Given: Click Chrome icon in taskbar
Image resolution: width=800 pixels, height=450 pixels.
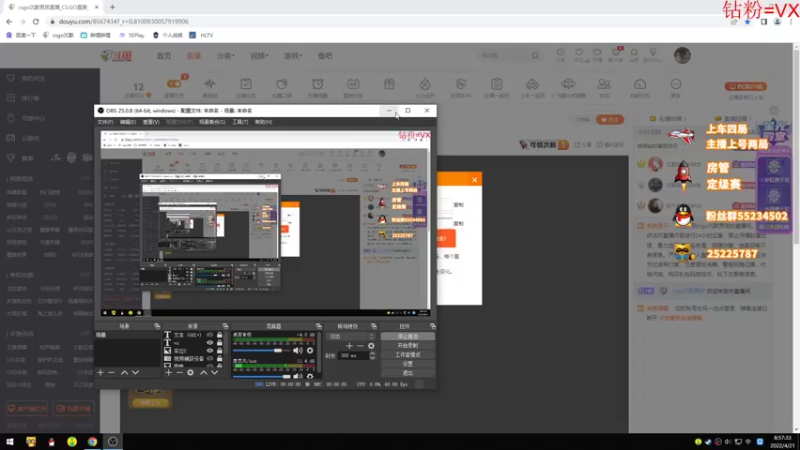Looking at the screenshot, I should [92, 442].
